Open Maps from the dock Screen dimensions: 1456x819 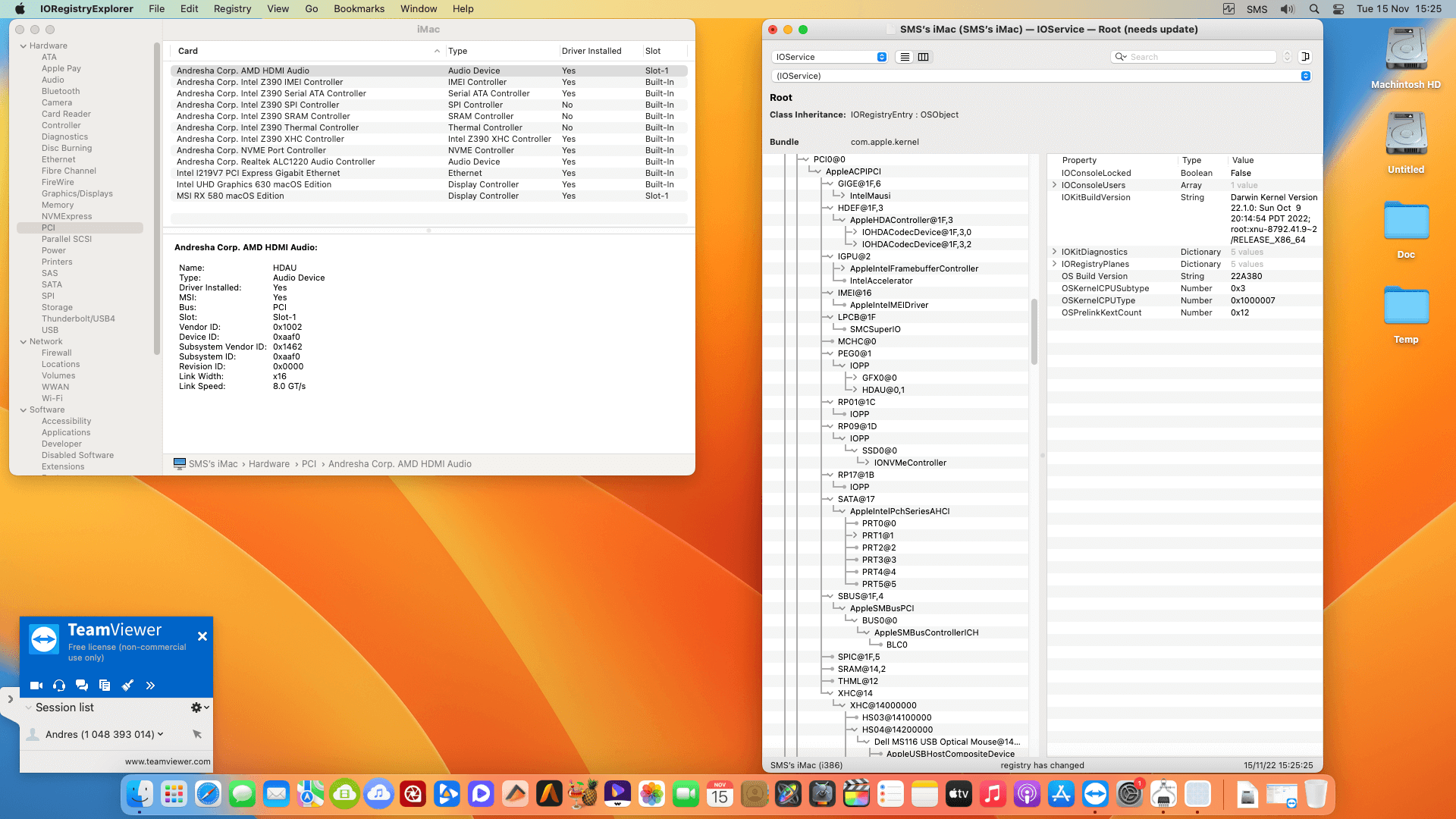(x=310, y=794)
